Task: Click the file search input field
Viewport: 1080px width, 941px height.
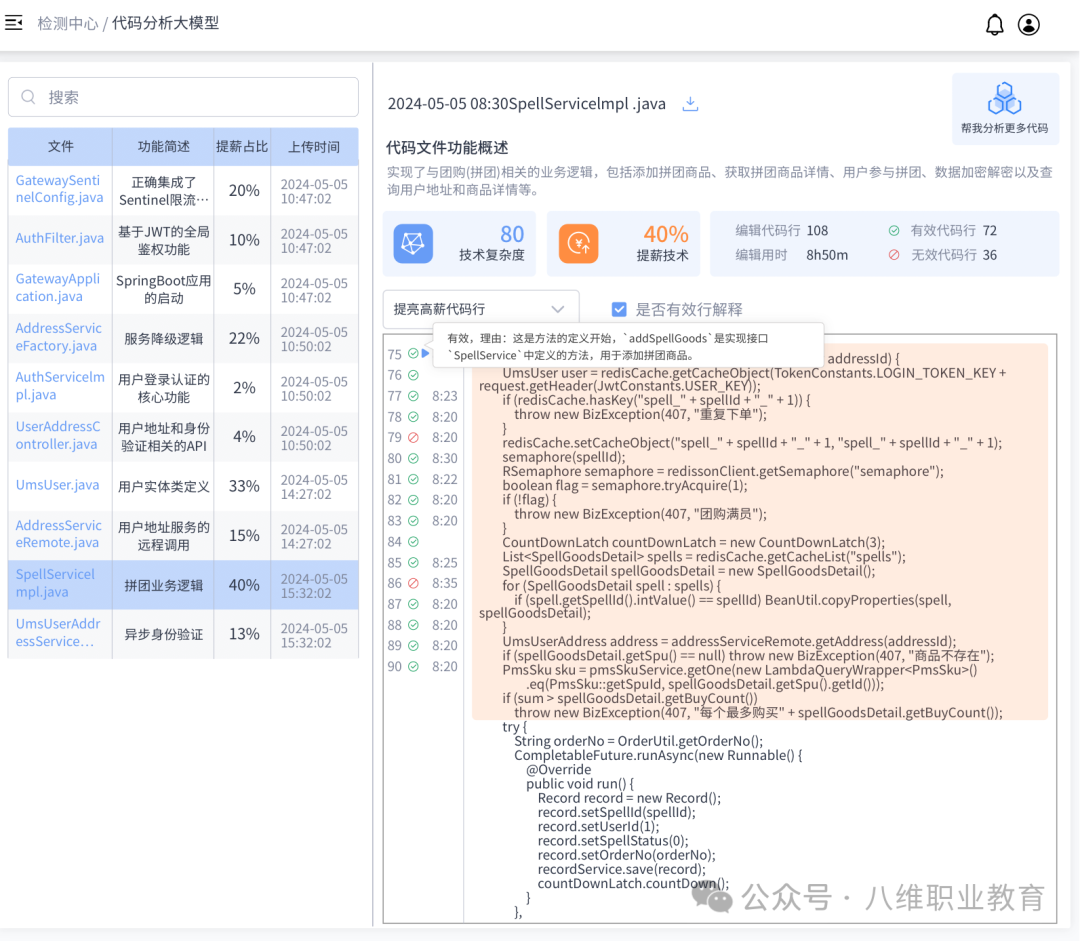Action: [x=183, y=97]
